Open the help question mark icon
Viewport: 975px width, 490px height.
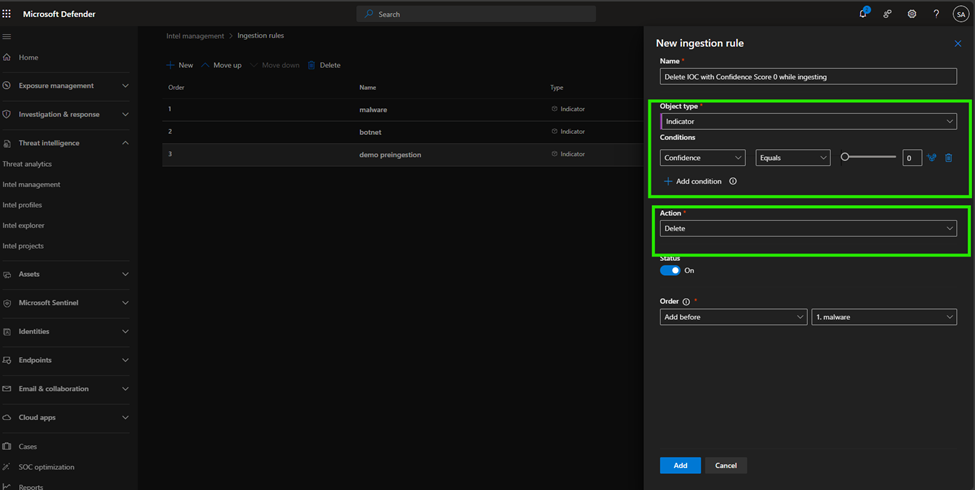936,14
